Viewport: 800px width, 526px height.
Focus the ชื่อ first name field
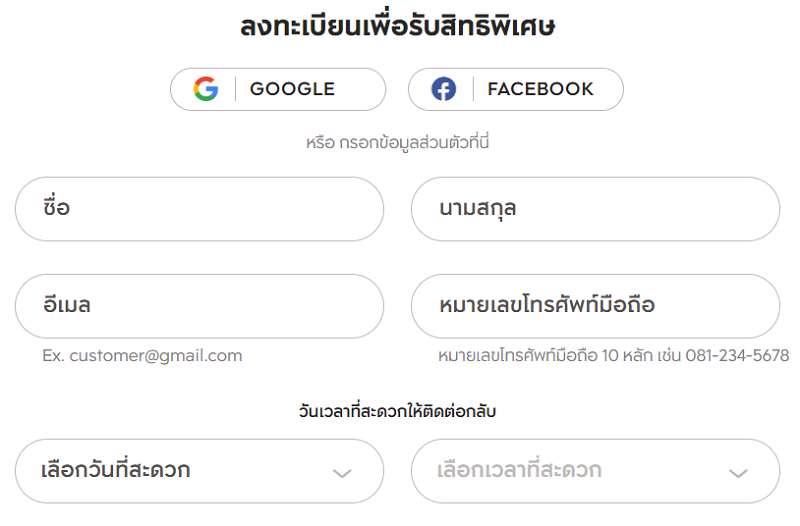(x=199, y=209)
